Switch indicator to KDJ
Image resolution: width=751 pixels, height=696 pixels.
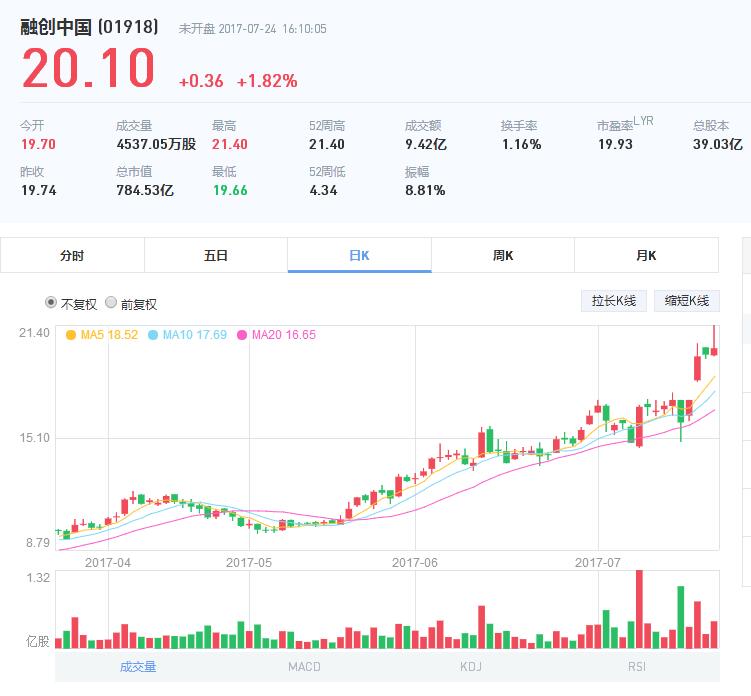tap(471, 666)
